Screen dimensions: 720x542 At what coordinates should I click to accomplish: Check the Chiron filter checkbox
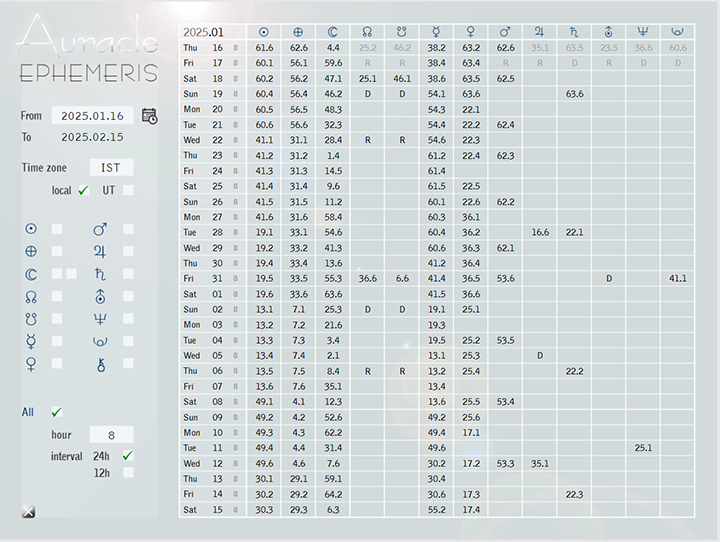128,364
